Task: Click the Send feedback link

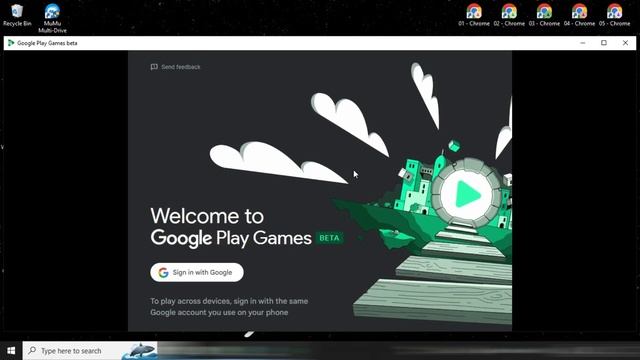Action: [176, 67]
